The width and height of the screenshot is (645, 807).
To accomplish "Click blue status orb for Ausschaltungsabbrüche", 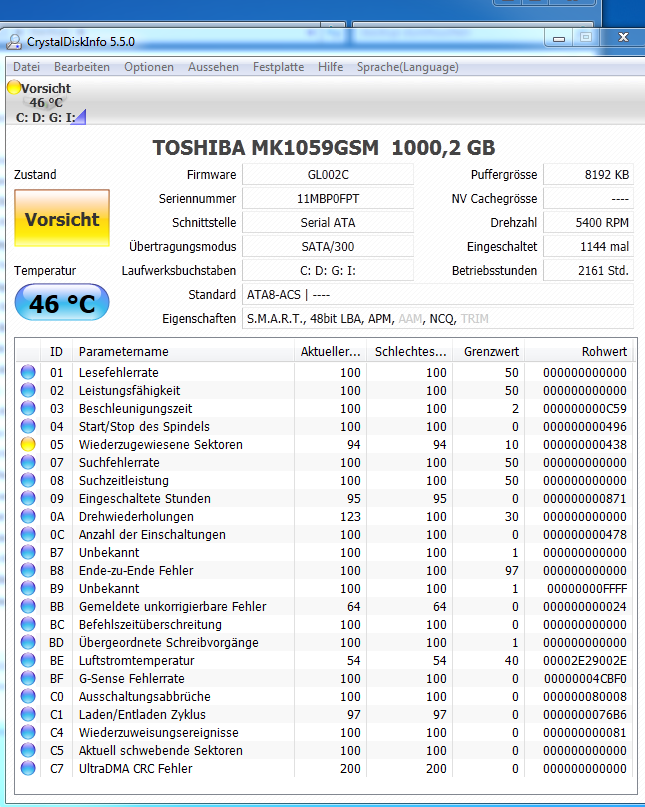I will (28, 696).
